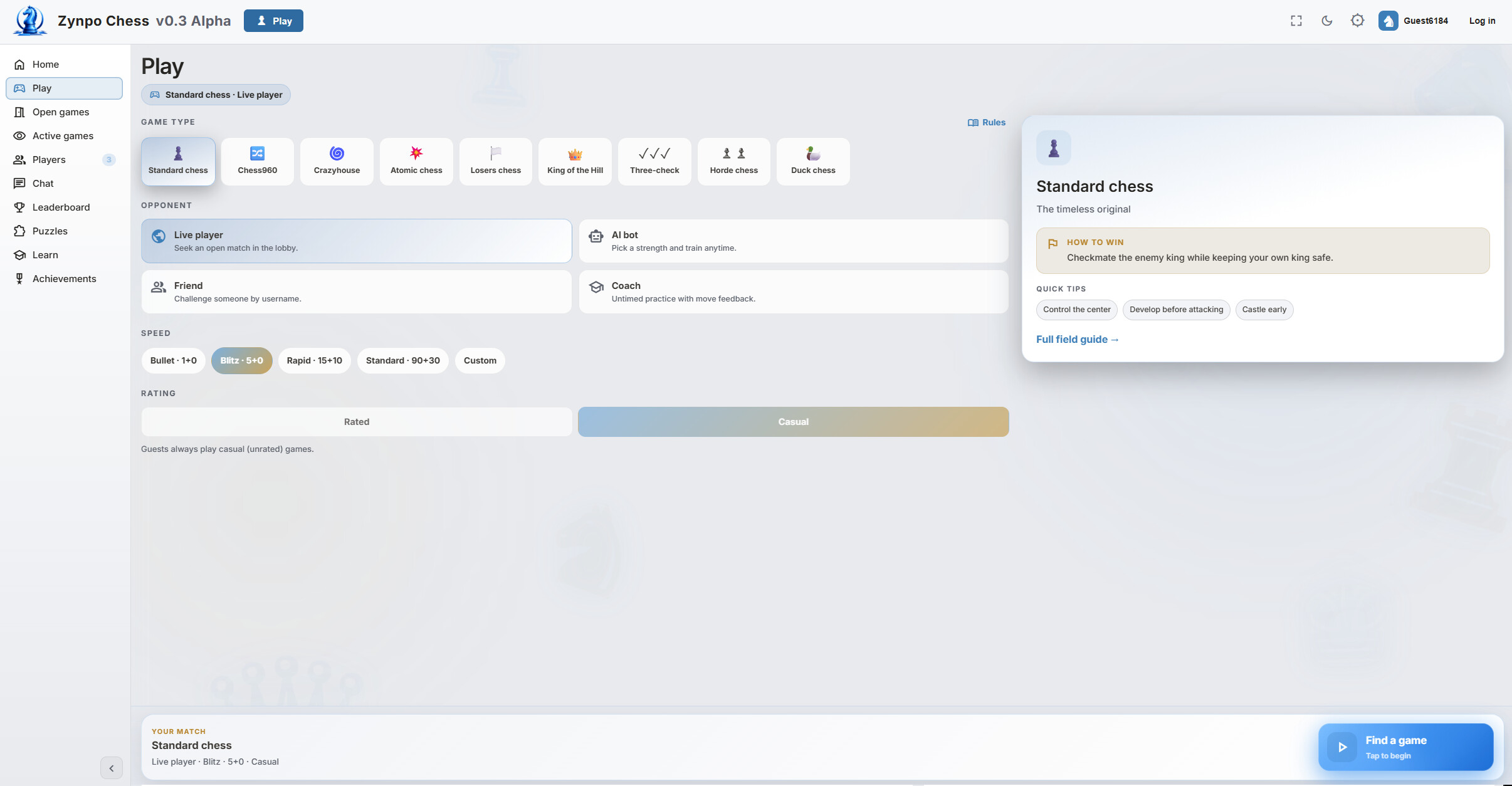This screenshot has width=1512, height=786.
Task: Switch to dark mode moon icon
Action: point(1327,21)
